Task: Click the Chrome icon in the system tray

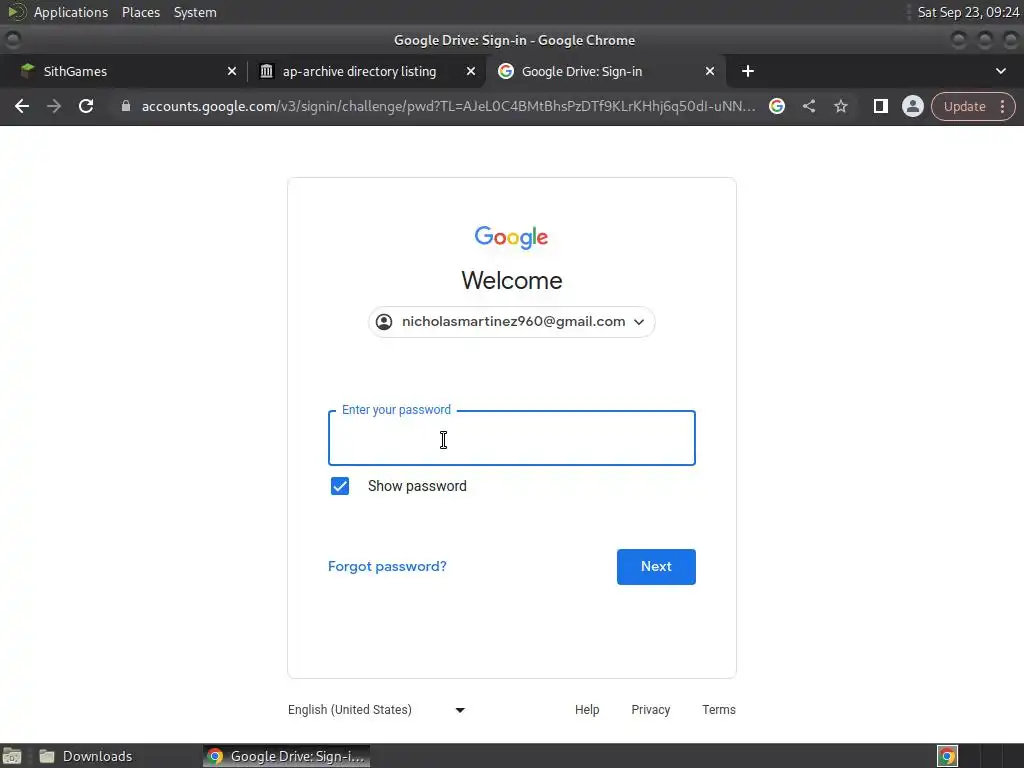Action: pos(947,756)
